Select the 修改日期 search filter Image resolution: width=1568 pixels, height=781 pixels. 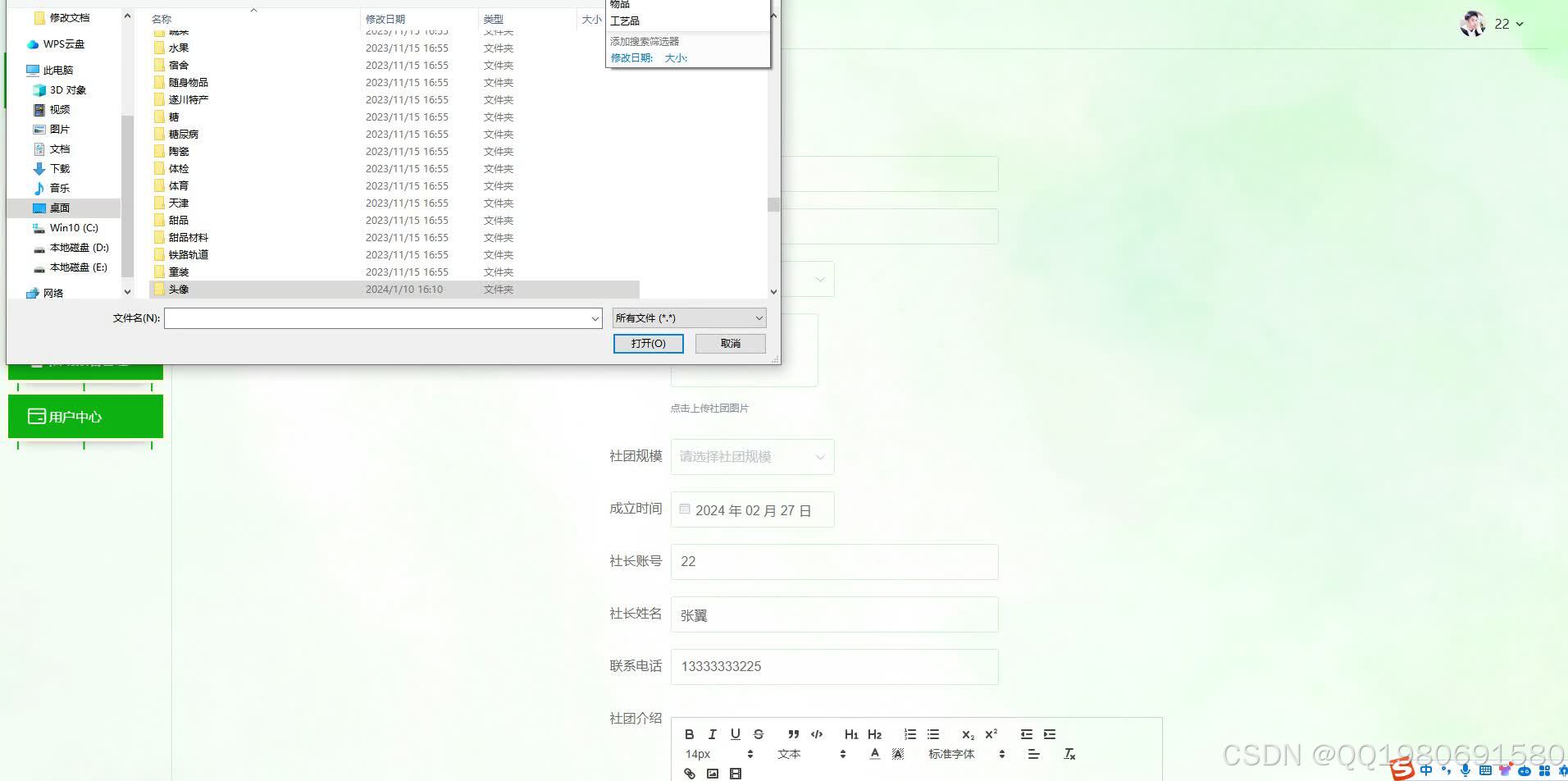[631, 57]
